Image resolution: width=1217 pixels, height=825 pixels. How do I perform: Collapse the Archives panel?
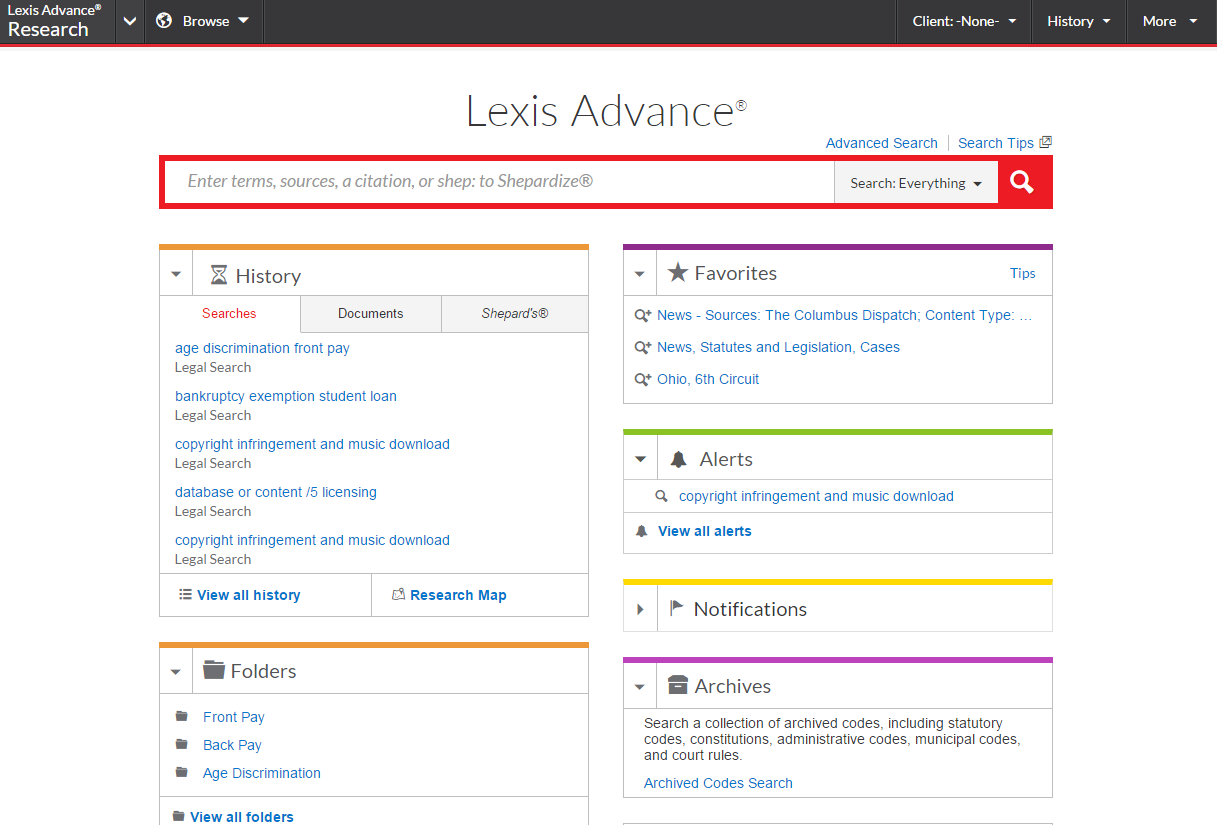click(x=640, y=686)
